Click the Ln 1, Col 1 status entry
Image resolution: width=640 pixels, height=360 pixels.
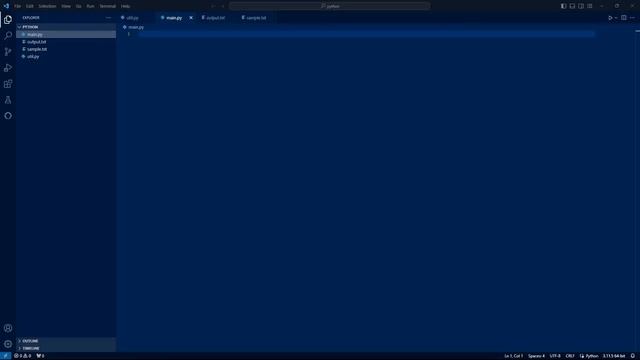[x=513, y=356]
